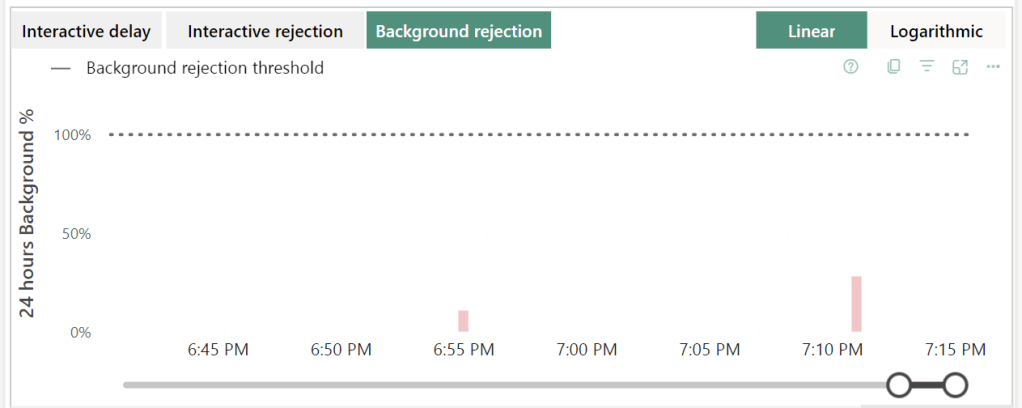Select the Interactive rejection tab
This screenshot has width=1022, height=408.
[265, 31]
